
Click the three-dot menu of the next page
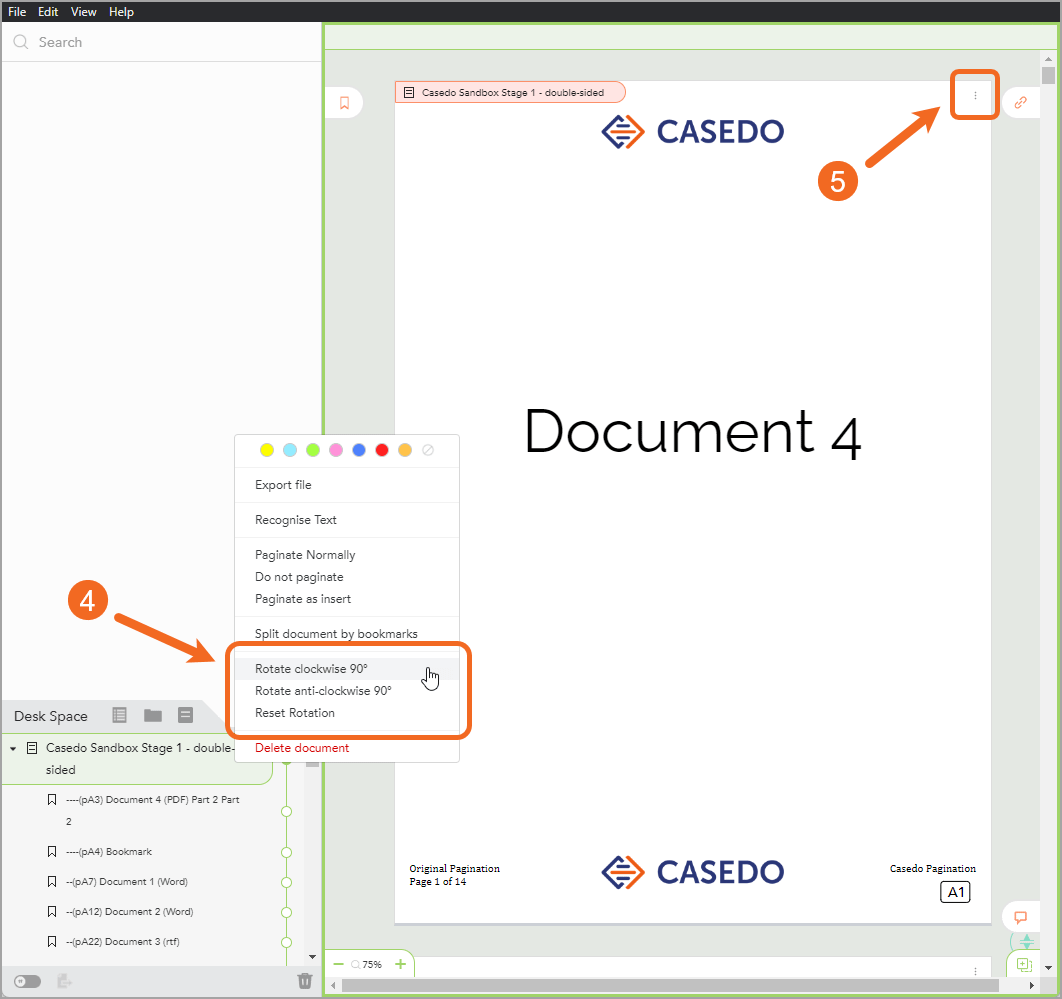coord(975,971)
